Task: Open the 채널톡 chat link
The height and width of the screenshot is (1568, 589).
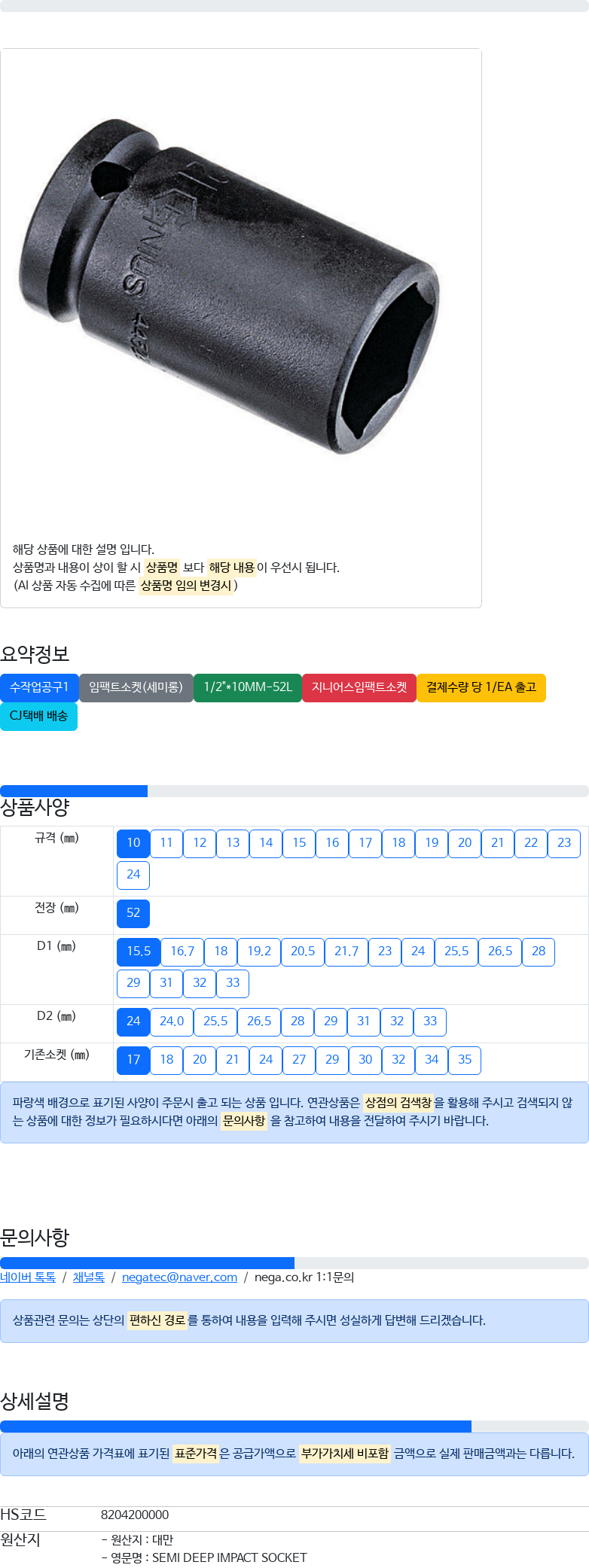Action: pos(89,1277)
